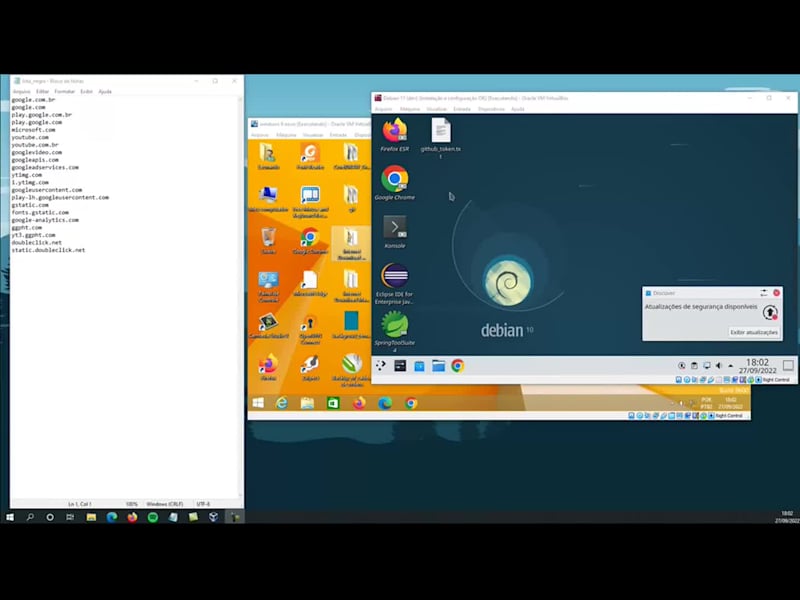The image size is (800, 600).
Task: Open Firefox in Windows 8 VM taskbar
Action: (359, 403)
